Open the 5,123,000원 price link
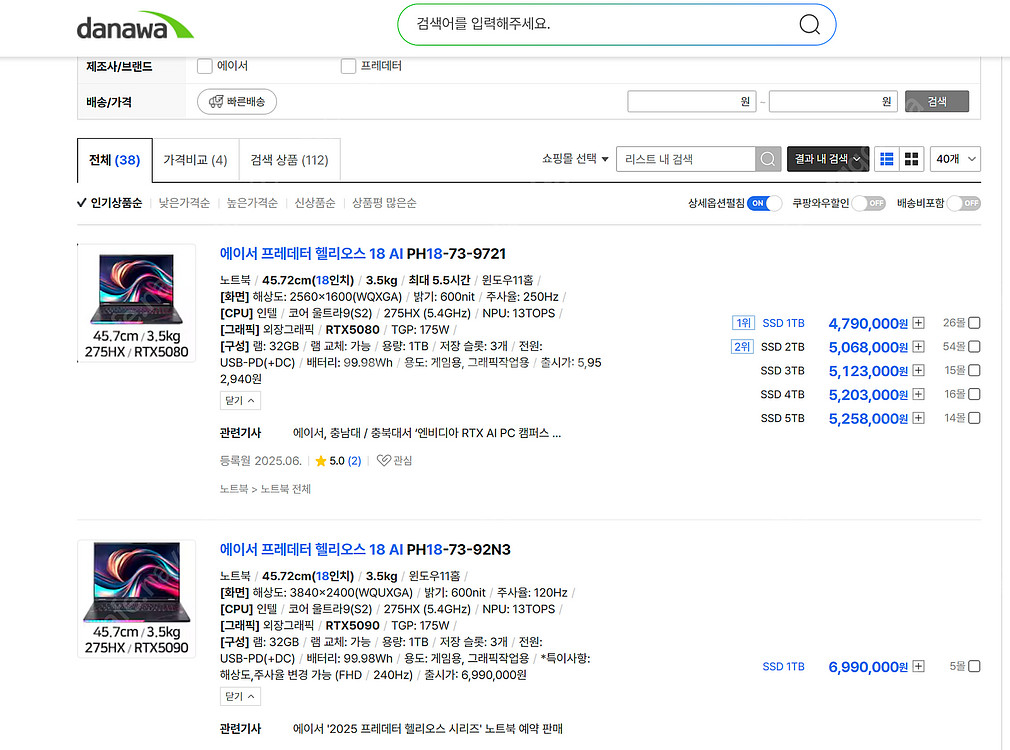 click(868, 371)
